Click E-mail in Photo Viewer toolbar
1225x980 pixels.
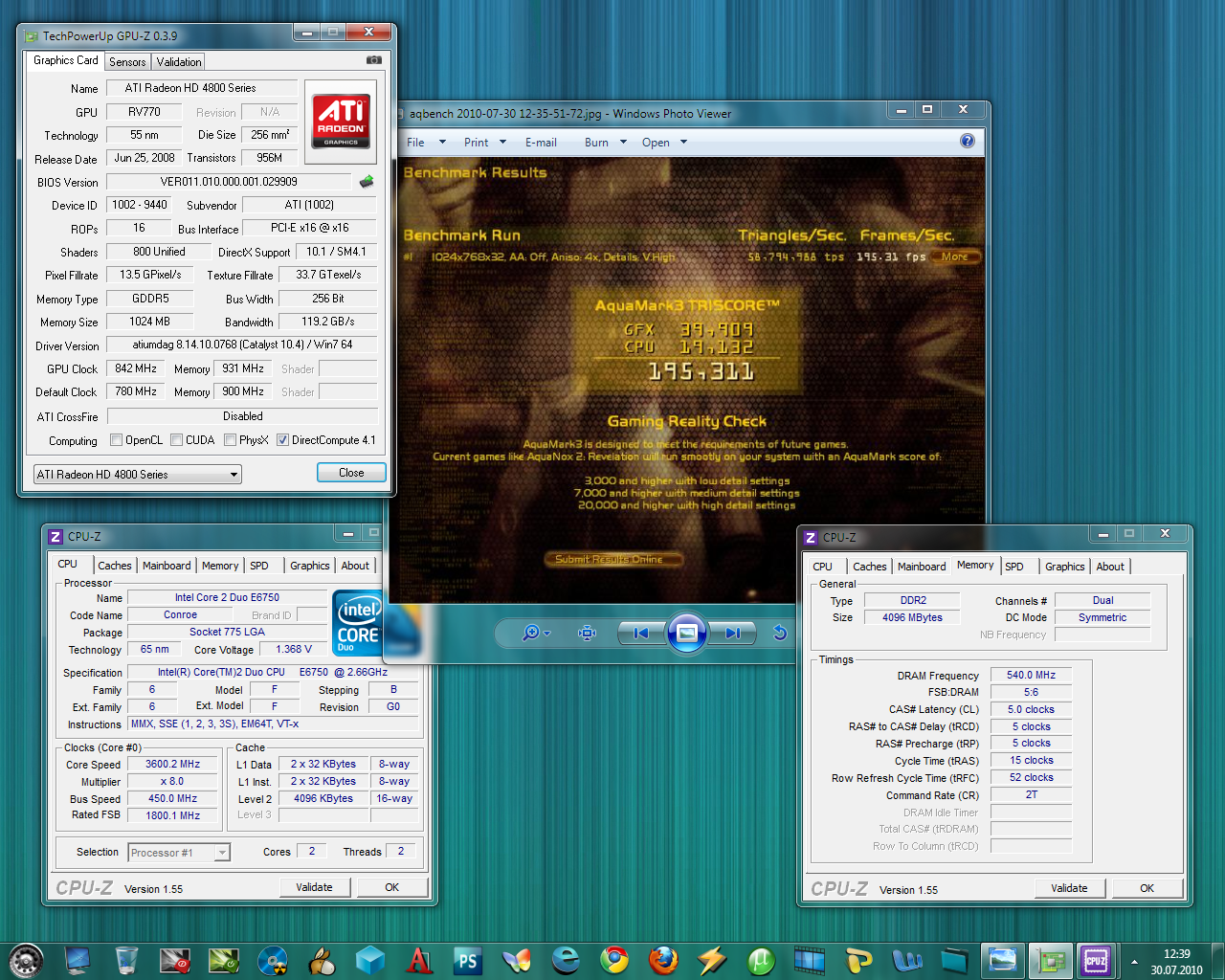[x=541, y=142]
